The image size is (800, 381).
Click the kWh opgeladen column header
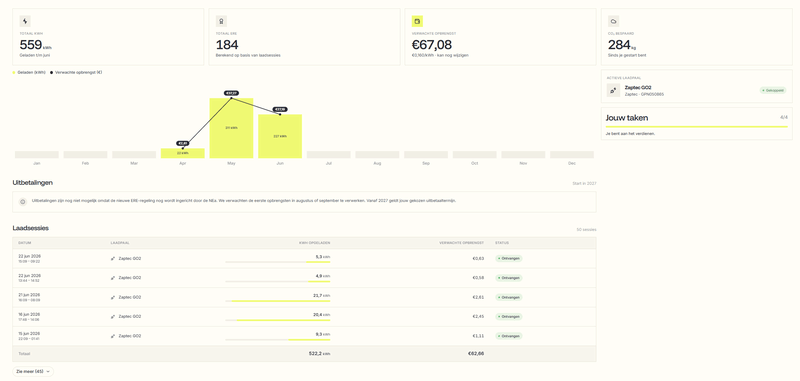[x=314, y=243]
